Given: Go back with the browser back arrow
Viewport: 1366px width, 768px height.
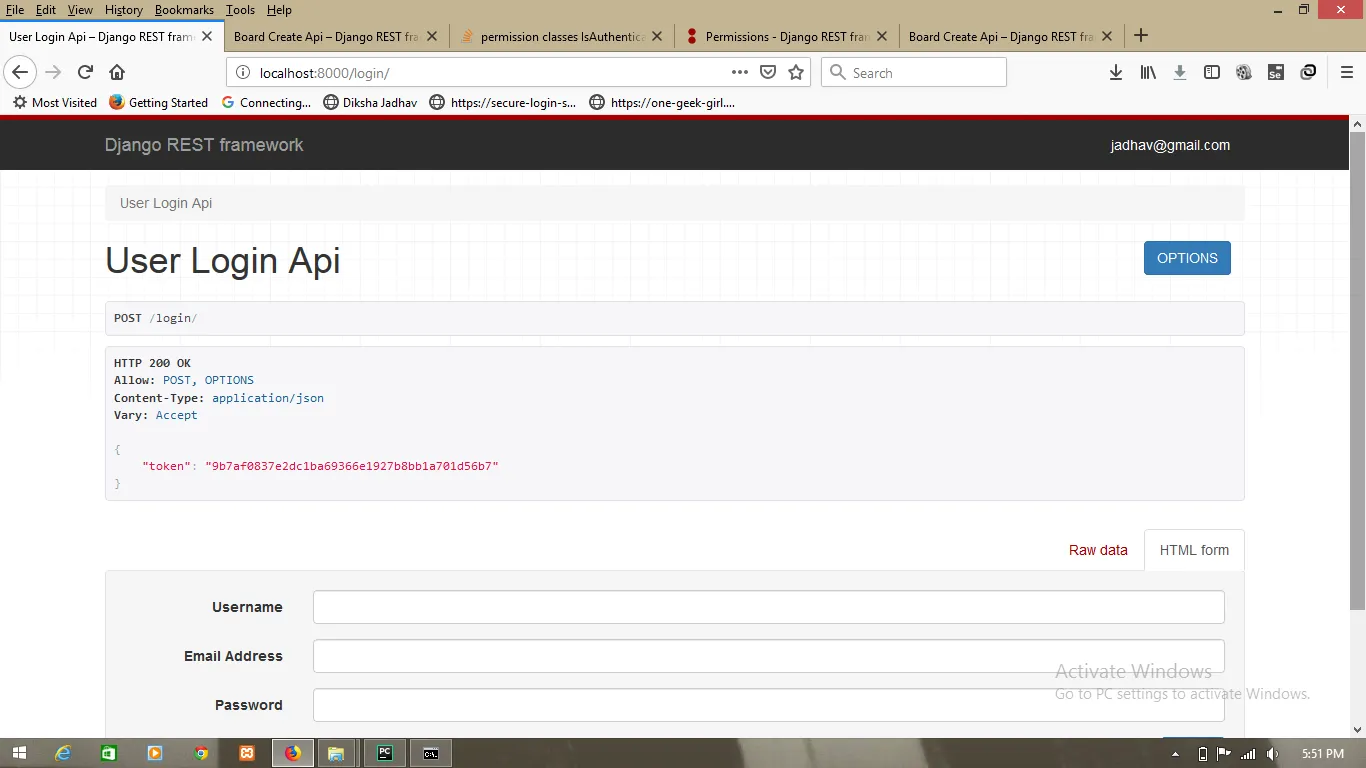Looking at the screenshot, I should click(x=20, y=72).
